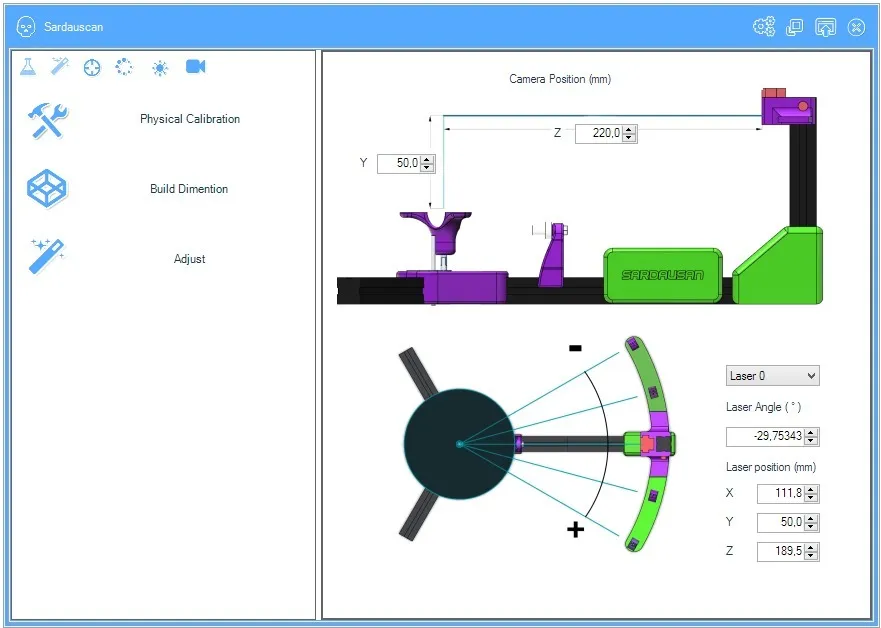
Task: Click the Sardauscan title text
Action: coord(74,27)
